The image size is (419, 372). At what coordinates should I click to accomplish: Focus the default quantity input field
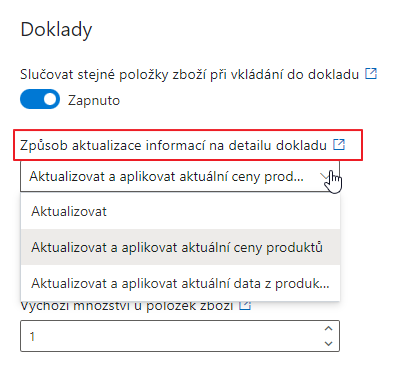pyautogui.click(x=180, y=336)
